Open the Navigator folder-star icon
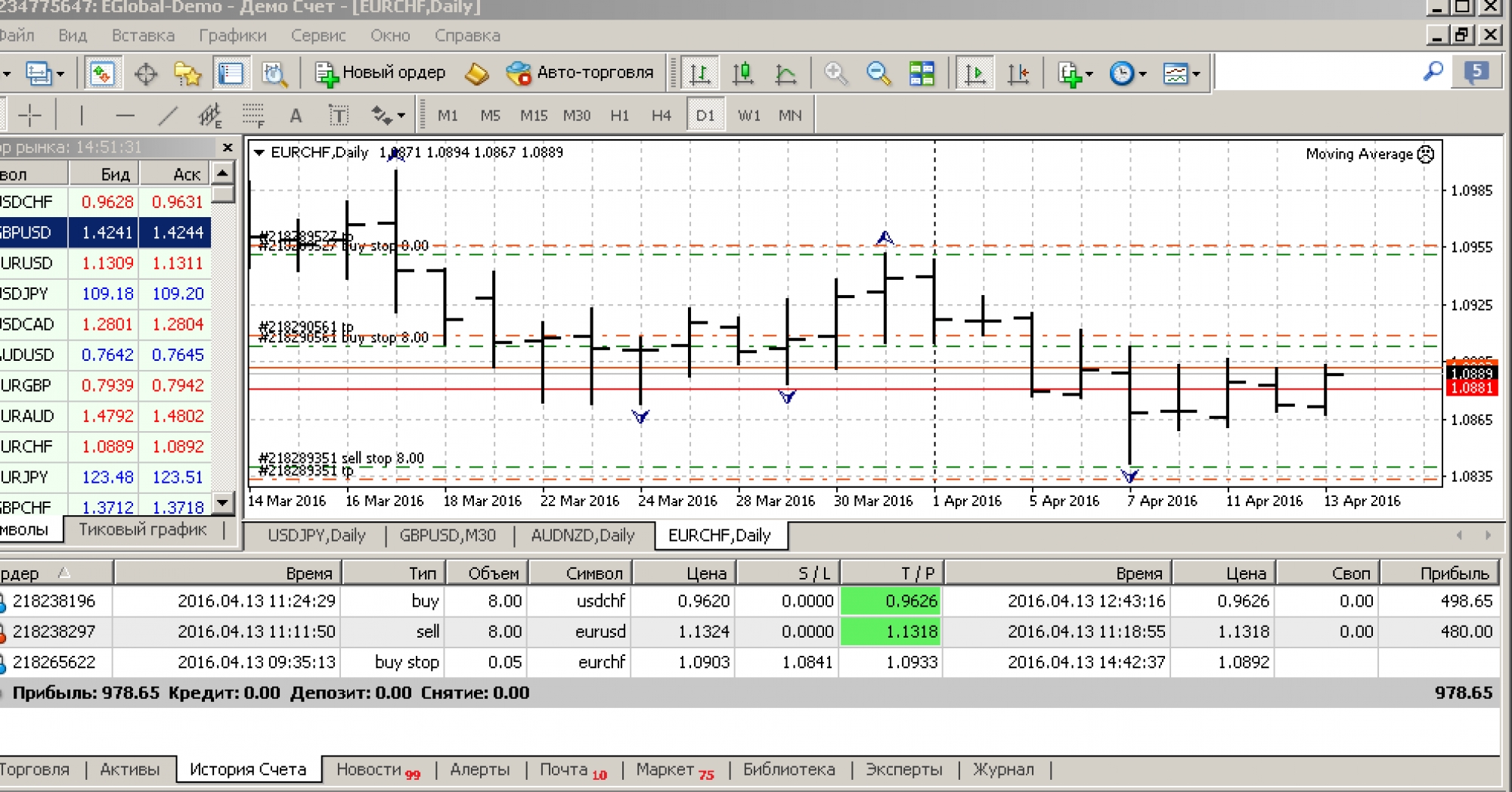Viewport: 1512px width, 792px height. (x=187, y=73)
